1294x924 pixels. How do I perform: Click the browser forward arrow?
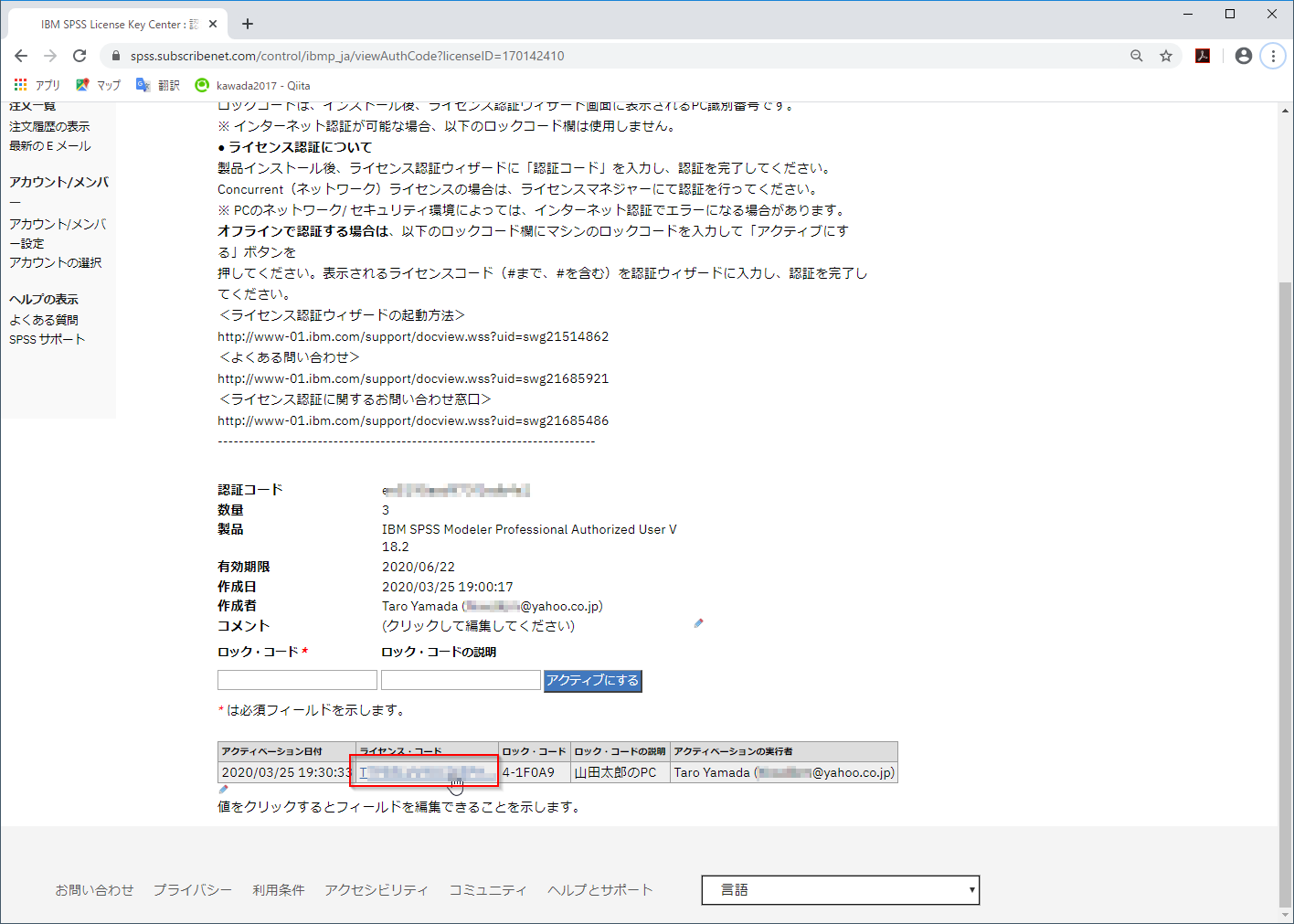point(50,56)
